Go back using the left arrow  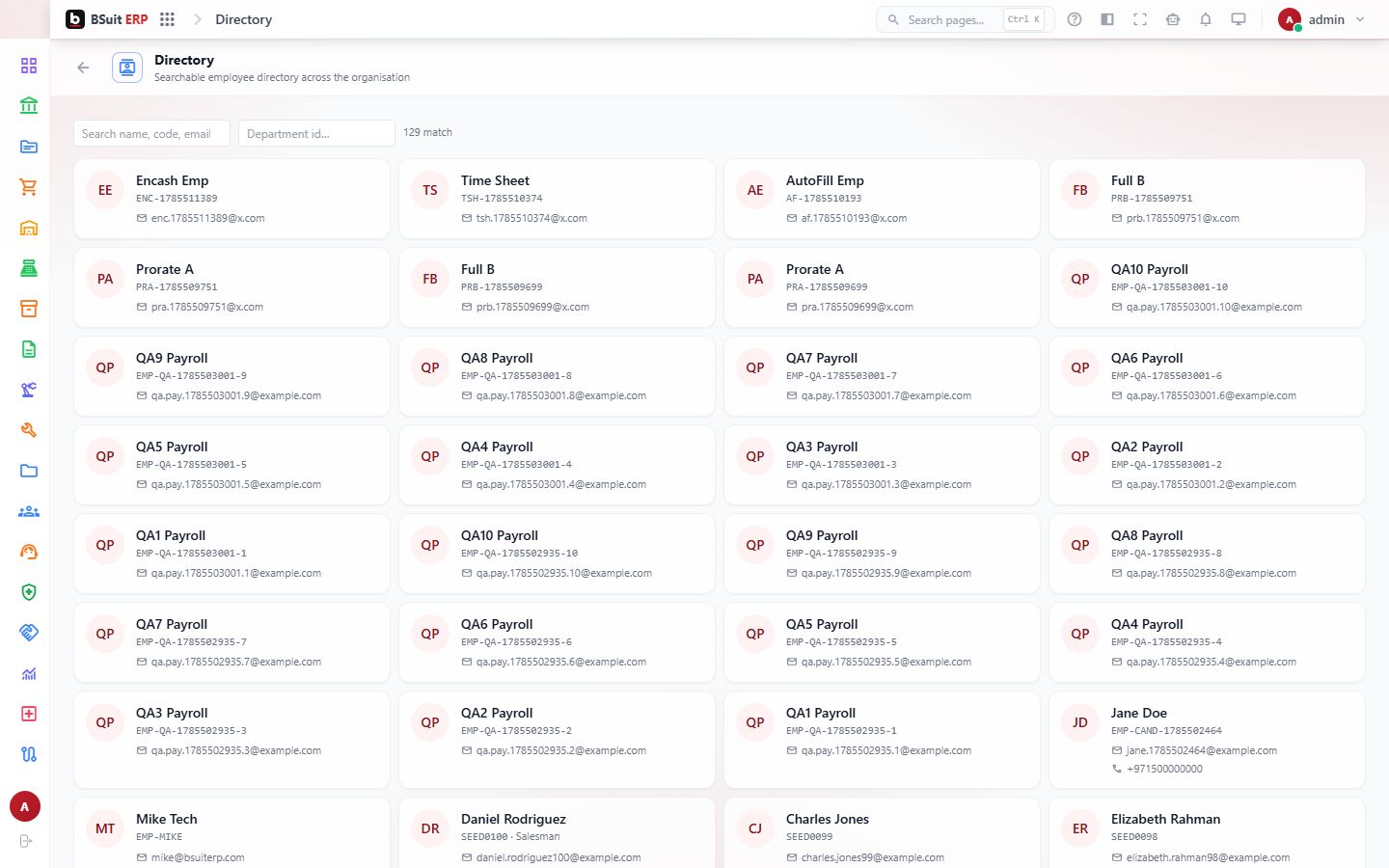click(x=83, y=68)
